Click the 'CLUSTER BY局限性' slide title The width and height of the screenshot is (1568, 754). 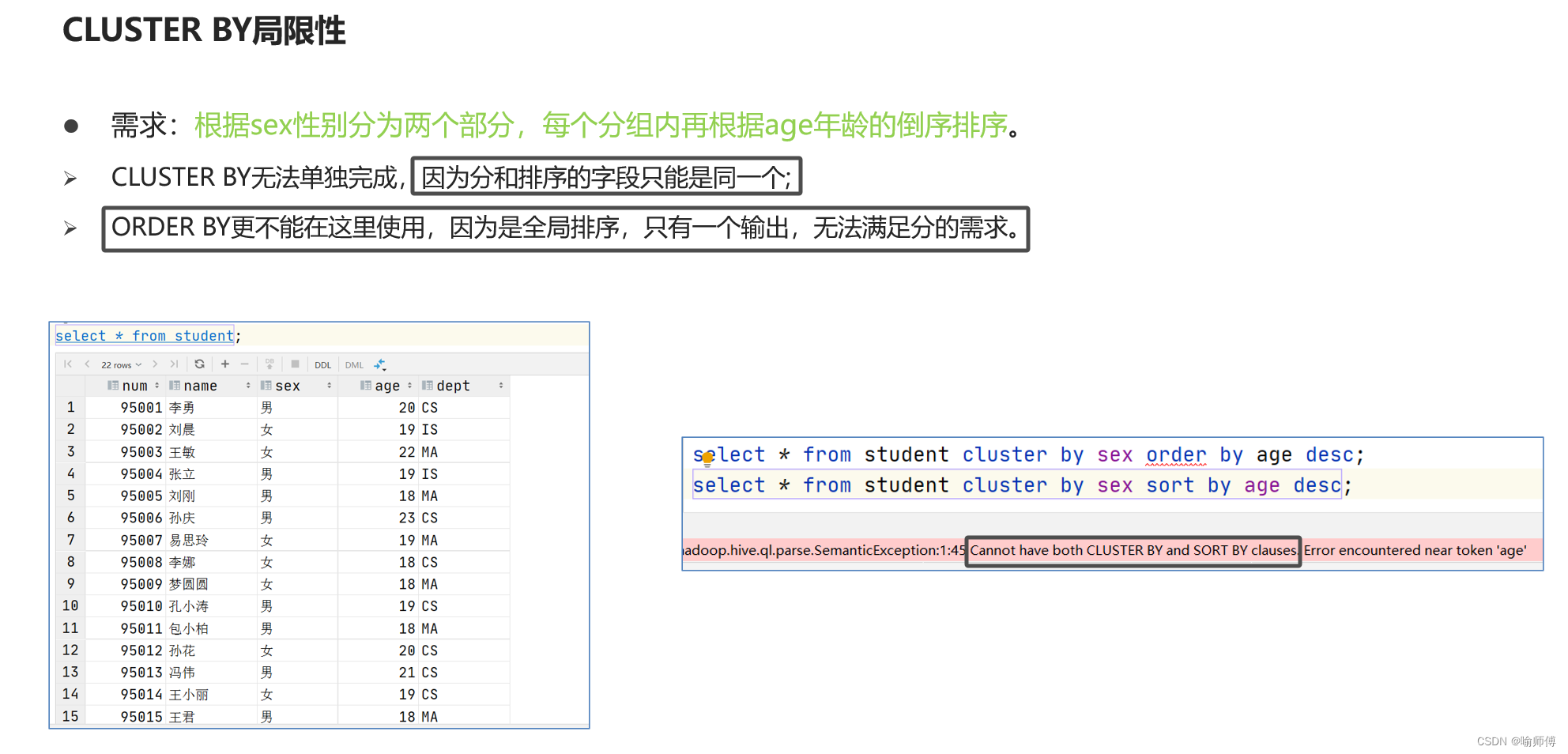coord(204,30)
